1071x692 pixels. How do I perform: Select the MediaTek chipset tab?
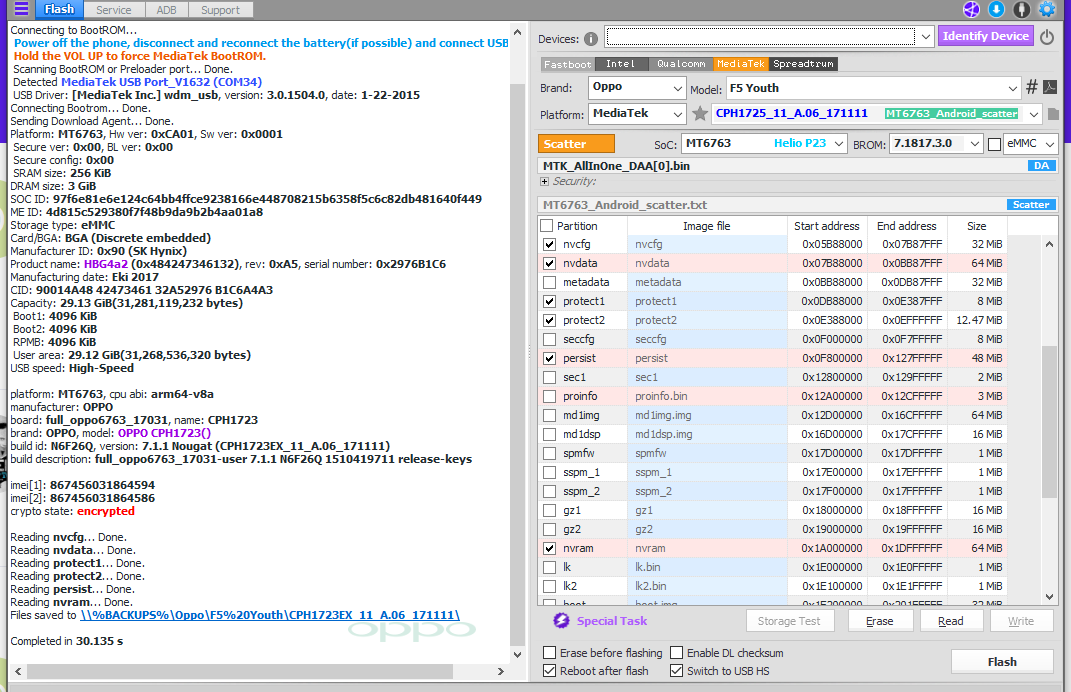click(x=741, y=64)
